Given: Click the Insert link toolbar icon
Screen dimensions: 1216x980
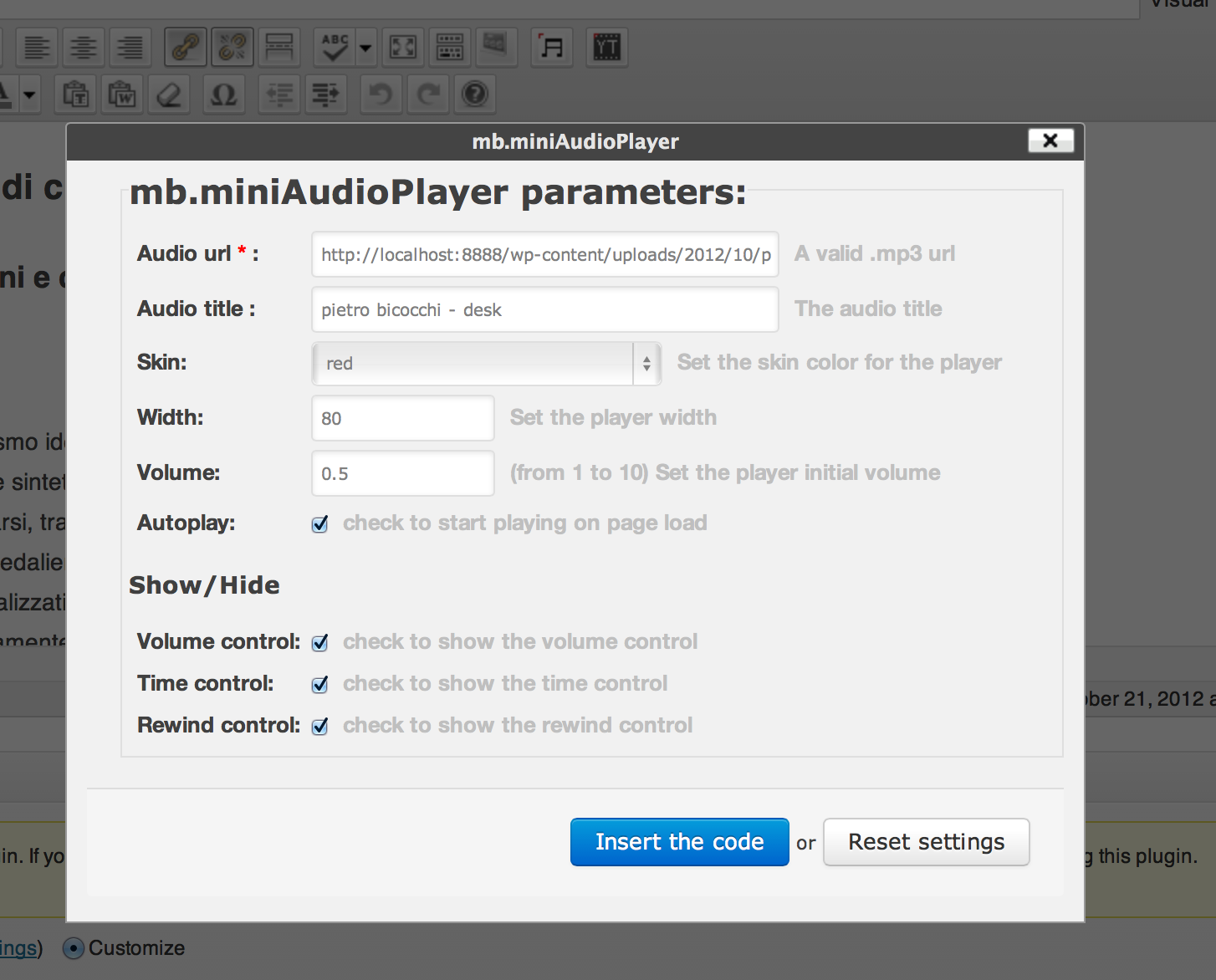Looking at the screenshot, I should (186, 47).
